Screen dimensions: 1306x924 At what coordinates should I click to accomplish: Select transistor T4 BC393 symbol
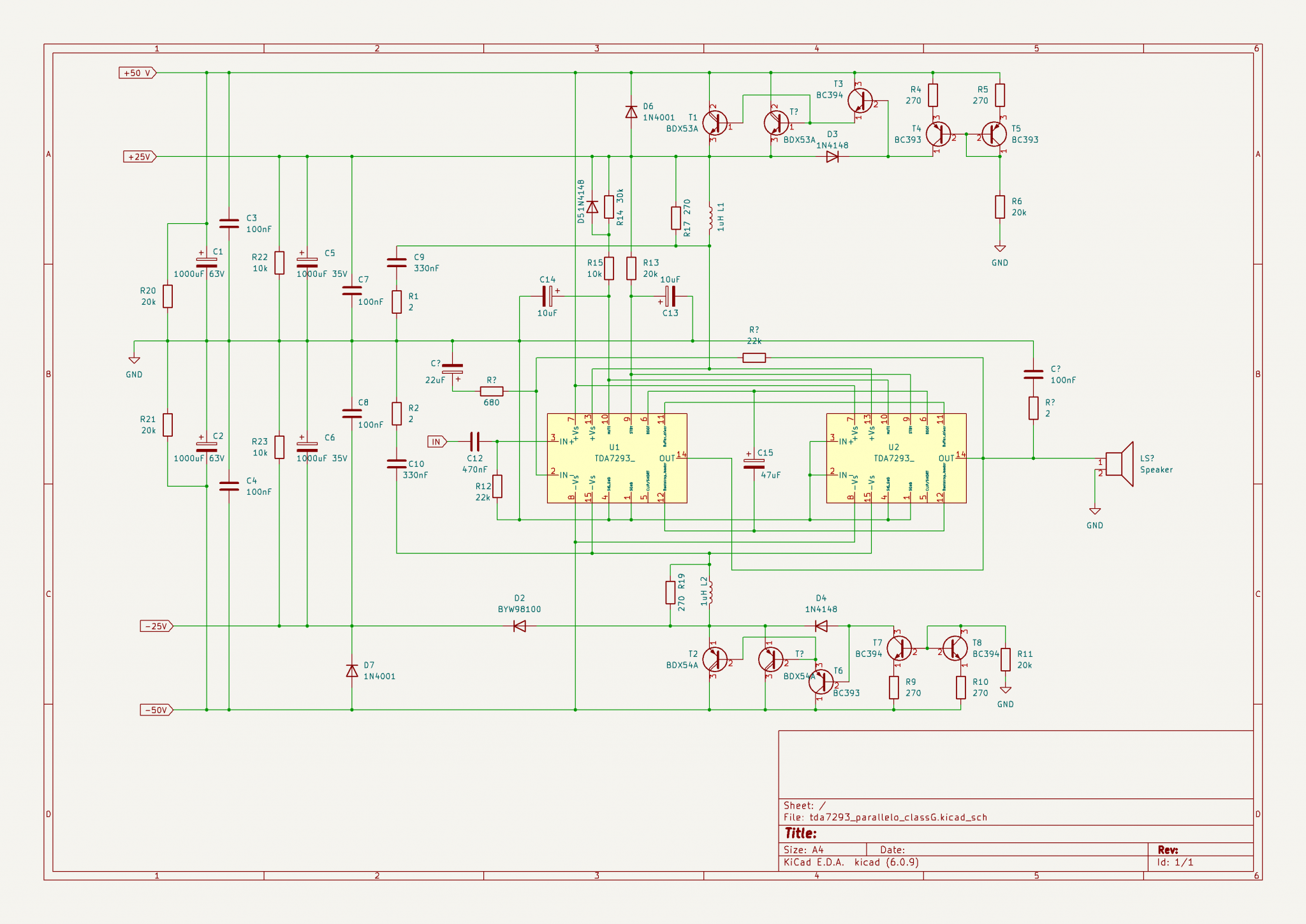click(x=938, y=134)
